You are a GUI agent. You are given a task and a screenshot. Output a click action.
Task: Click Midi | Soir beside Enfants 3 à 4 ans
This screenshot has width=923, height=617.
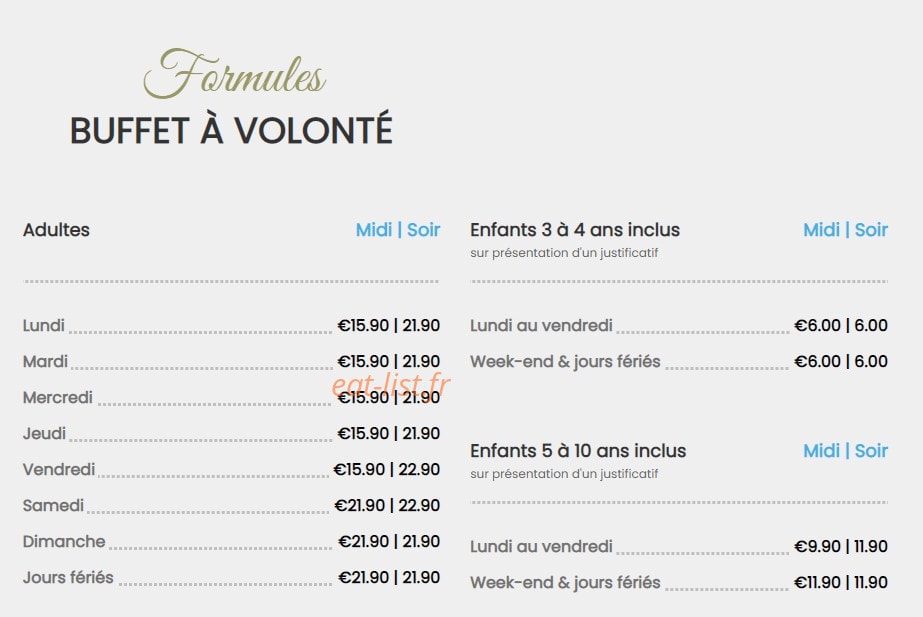[845, 230]
